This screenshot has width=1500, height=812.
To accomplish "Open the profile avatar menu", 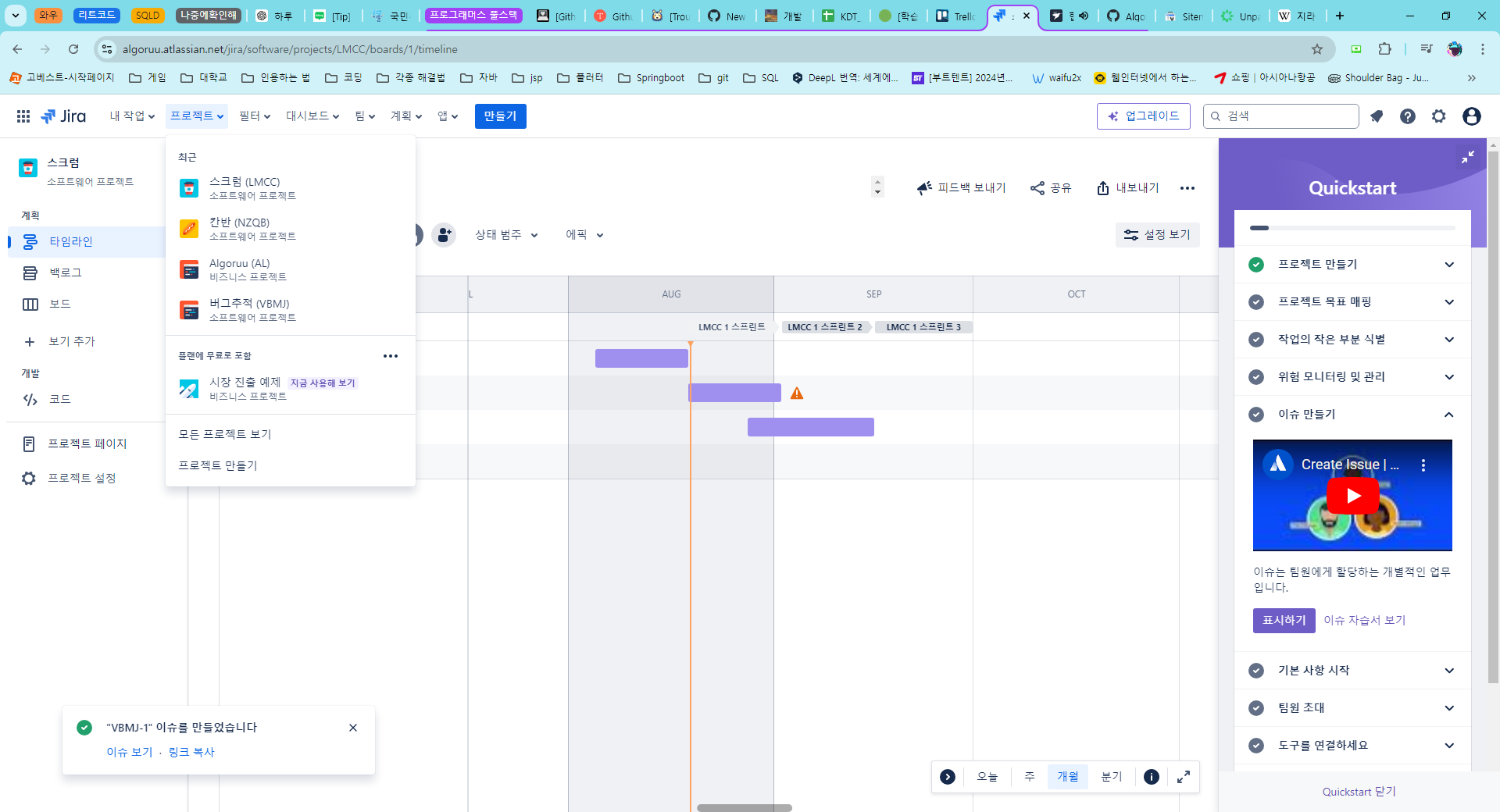I will [1472, 116].
